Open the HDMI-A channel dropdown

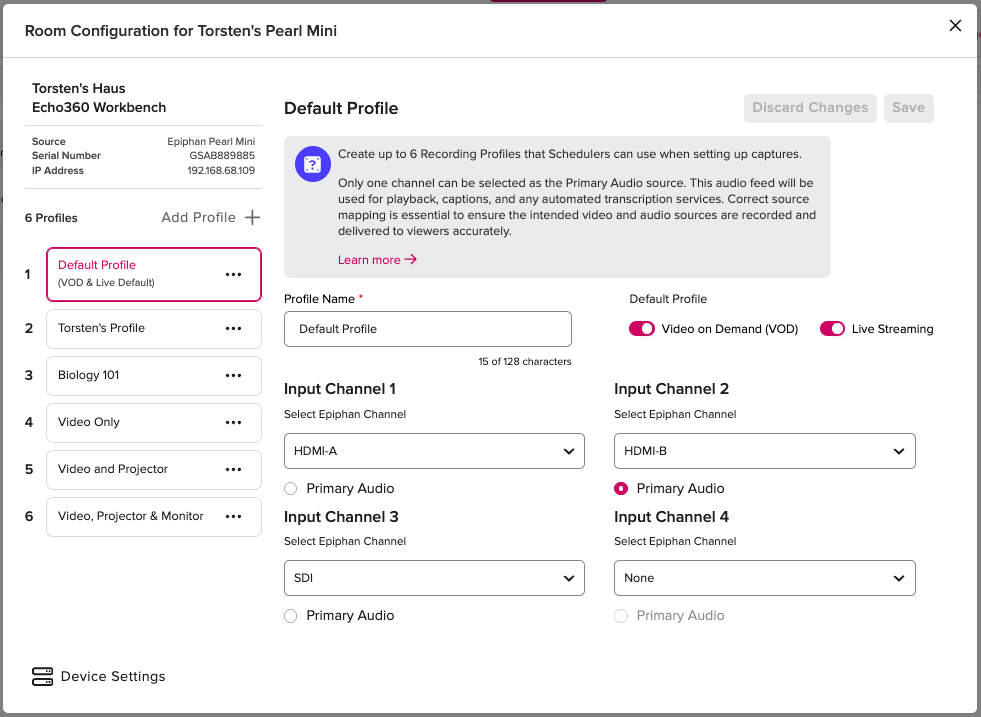[x=434, y=451]
